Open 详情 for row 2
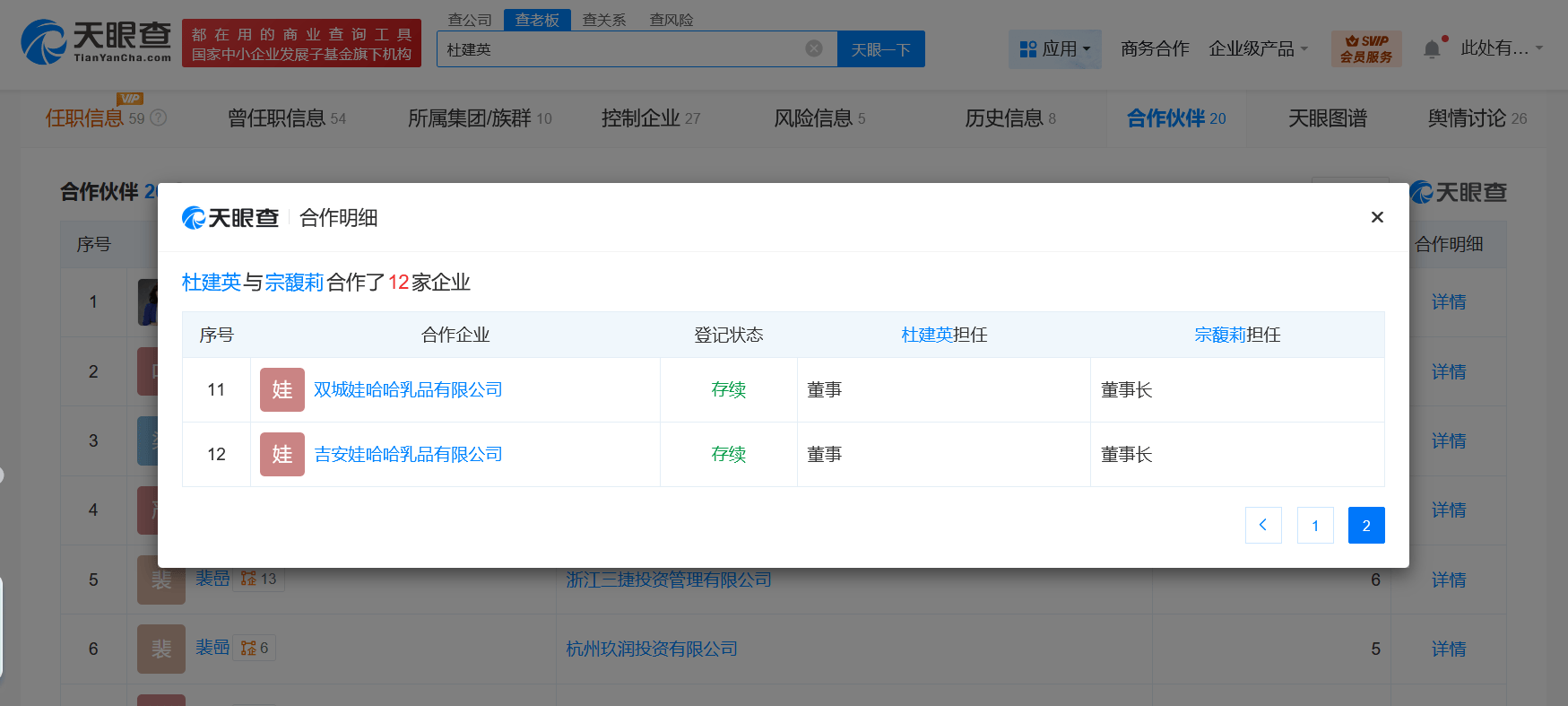 (1449, 371)
